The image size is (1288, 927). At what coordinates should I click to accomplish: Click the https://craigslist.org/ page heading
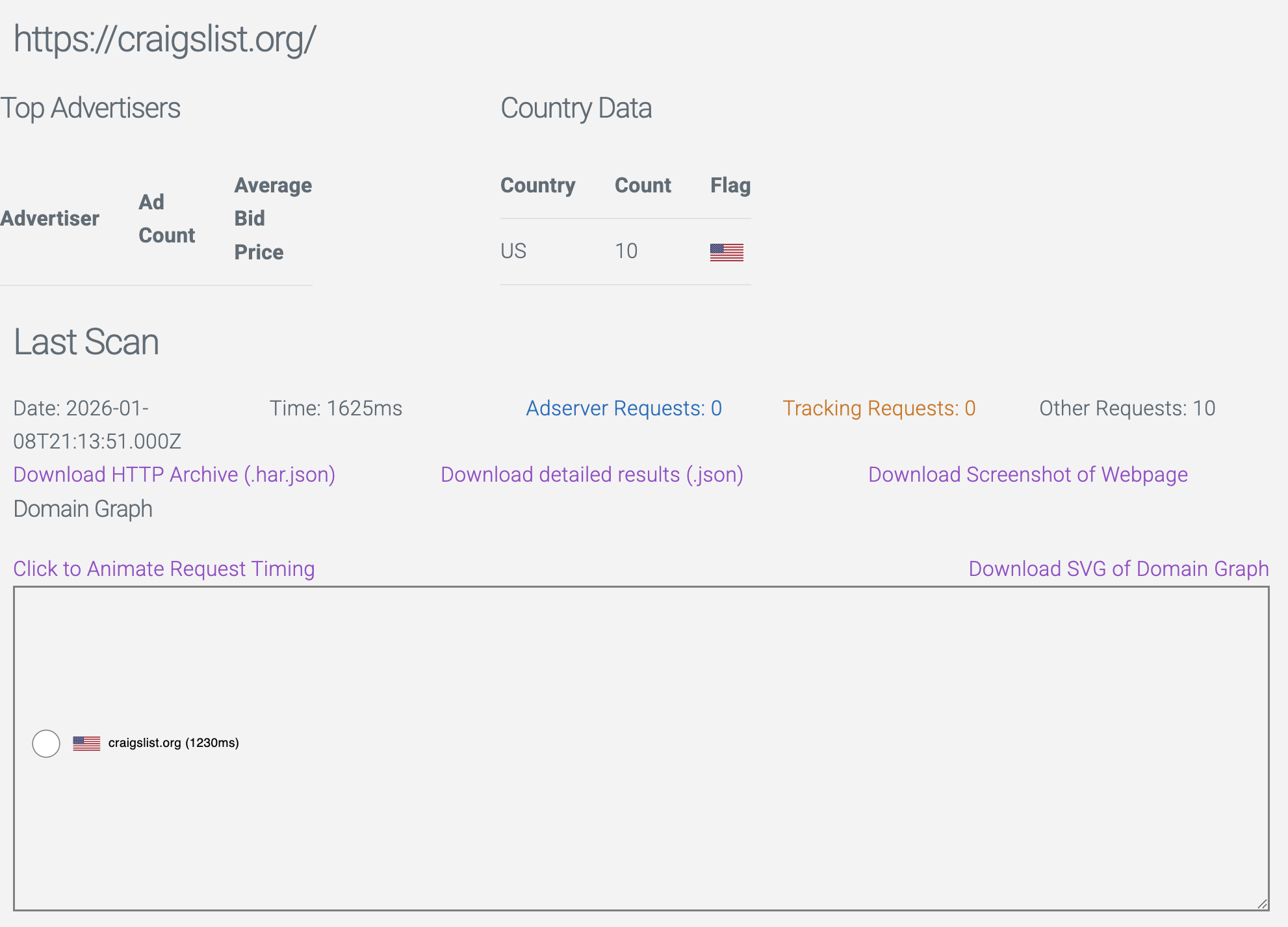(164, 39)
